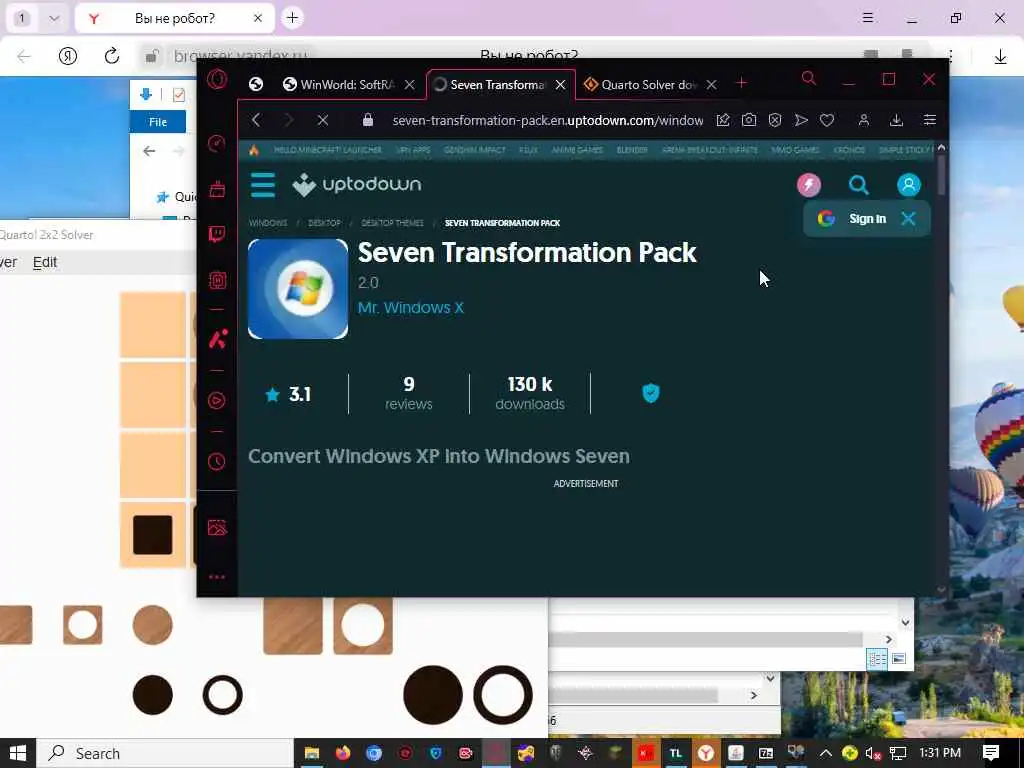Open new tab in Yandex Browser

[292, 18]
